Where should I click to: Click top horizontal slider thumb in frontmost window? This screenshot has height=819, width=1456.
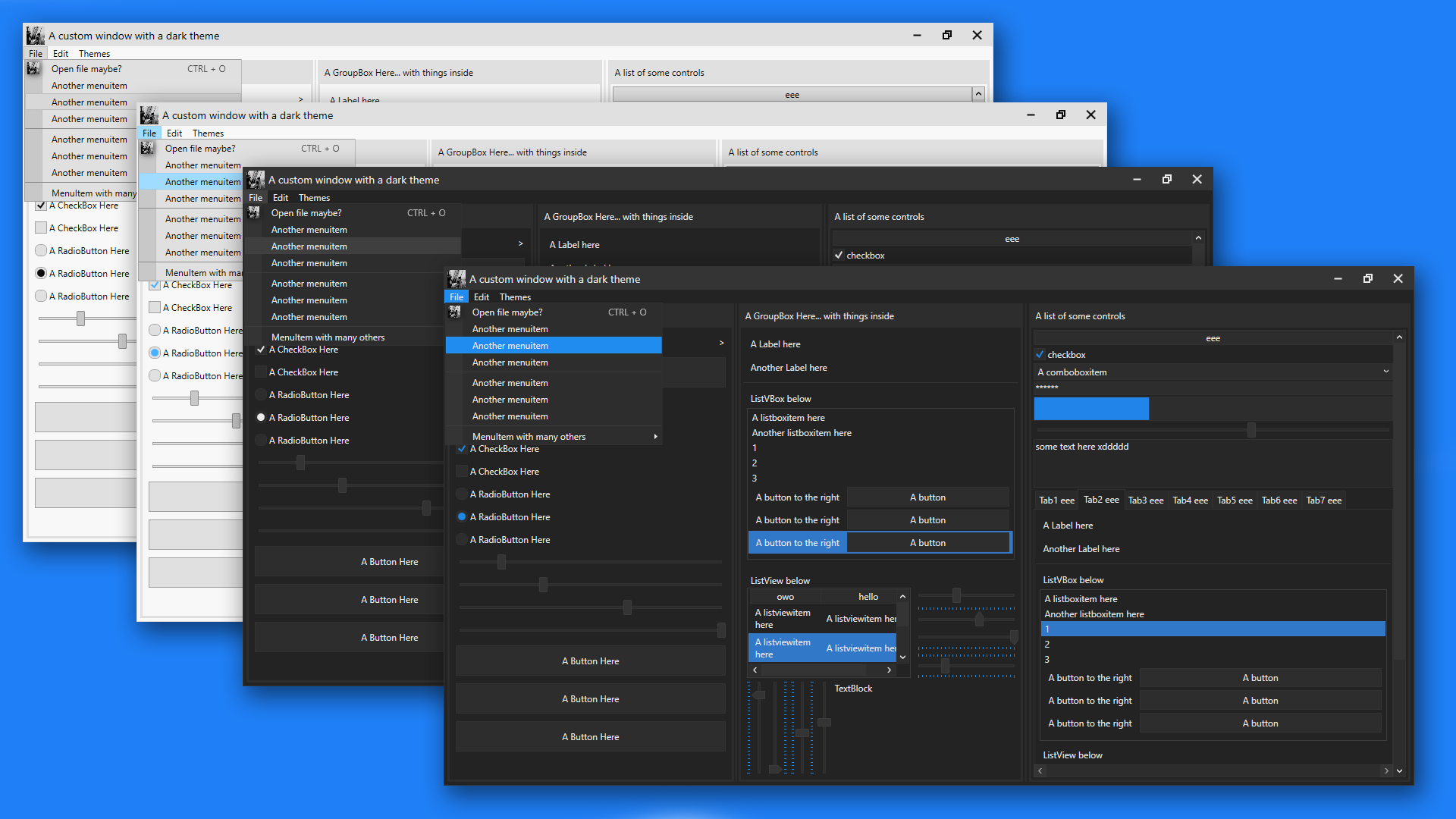pos(501,562)
